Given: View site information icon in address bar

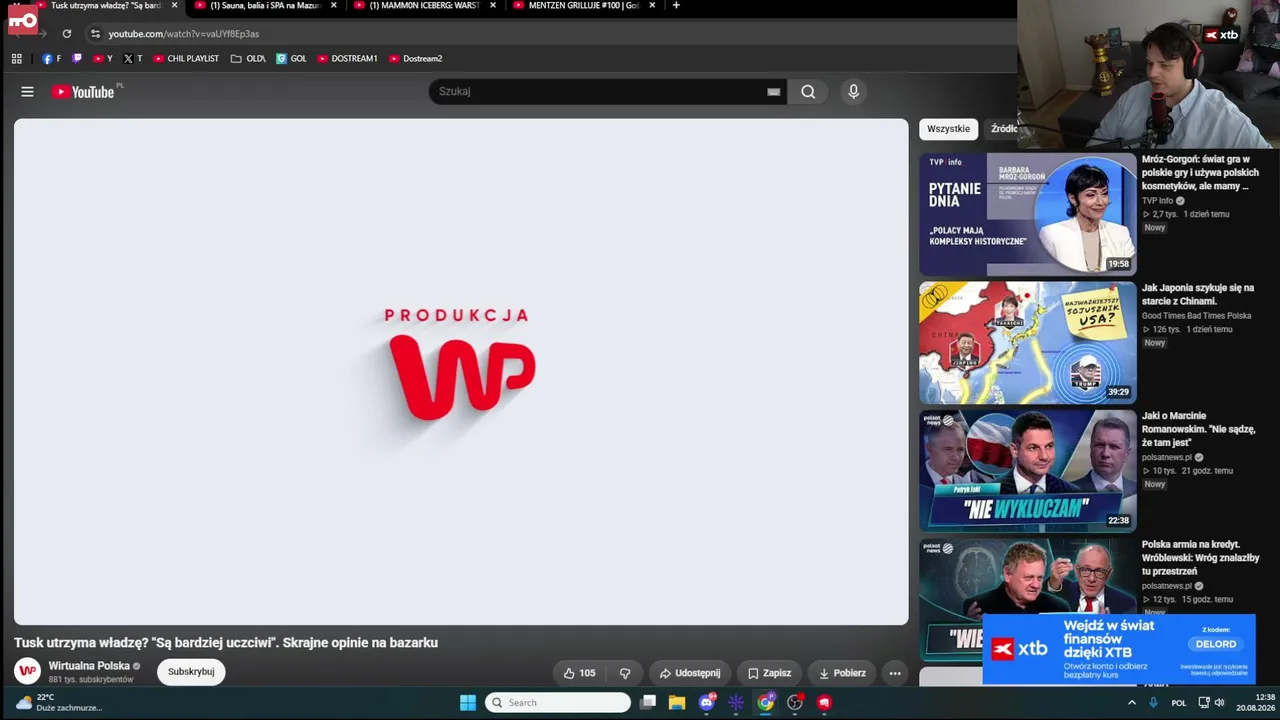Looking at the screenshot, I should [x=95, y=34].
